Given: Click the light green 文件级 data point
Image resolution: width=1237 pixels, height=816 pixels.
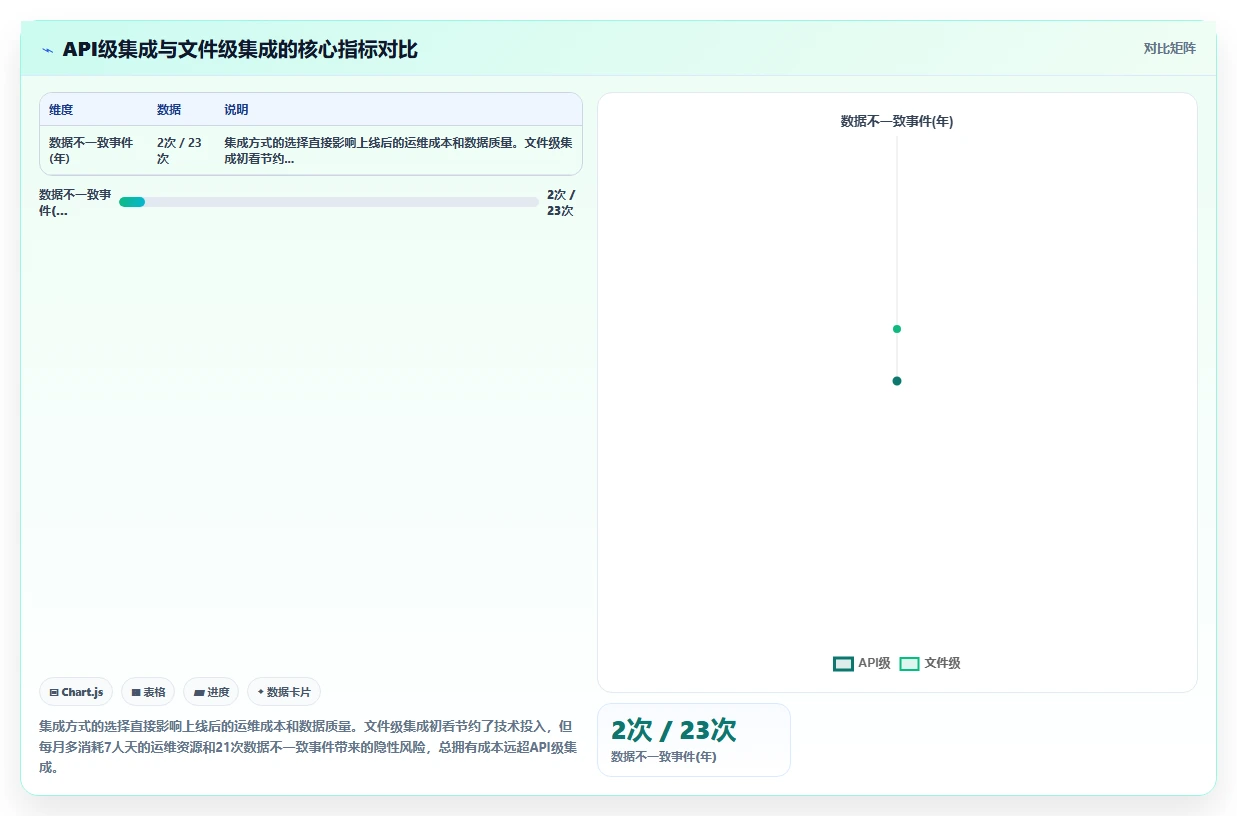Looking at the screenshot, I should pyautogui.click(x=897, y=329).
